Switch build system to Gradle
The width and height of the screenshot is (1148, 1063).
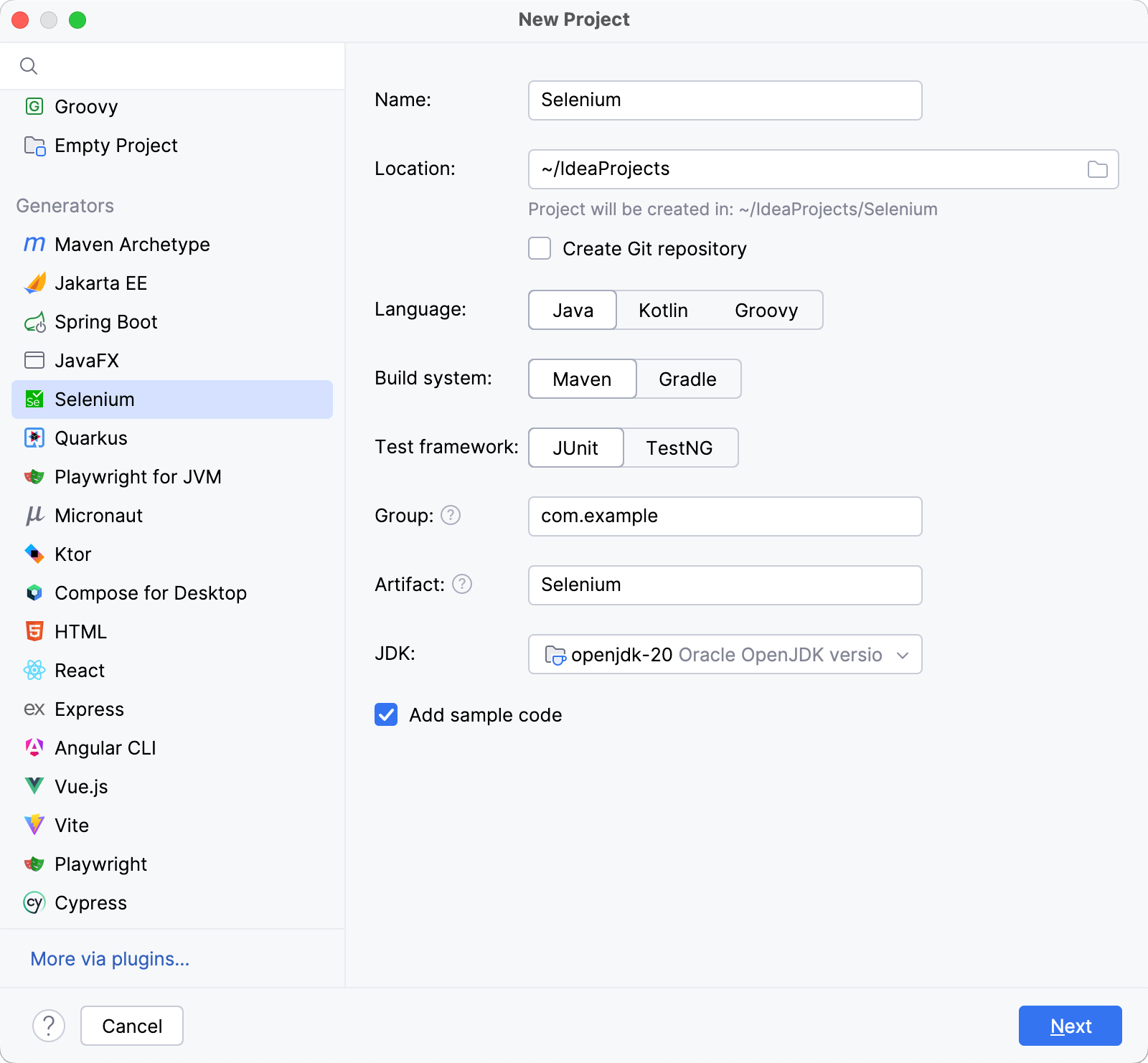click(687, 379)
